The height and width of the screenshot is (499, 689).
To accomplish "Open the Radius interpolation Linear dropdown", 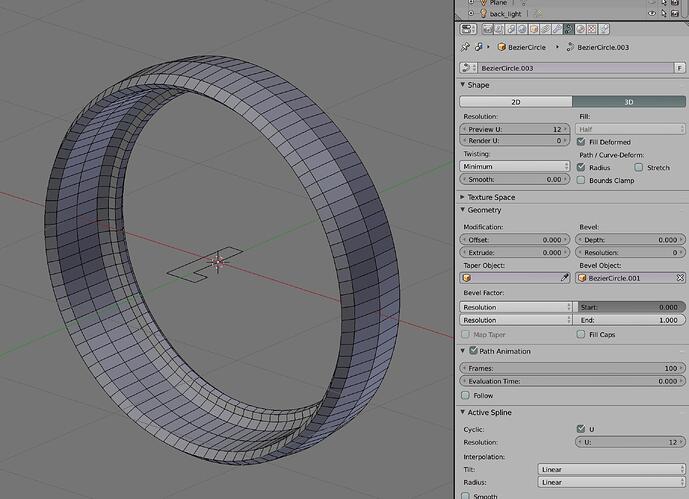I will click(x=611, y=482).
